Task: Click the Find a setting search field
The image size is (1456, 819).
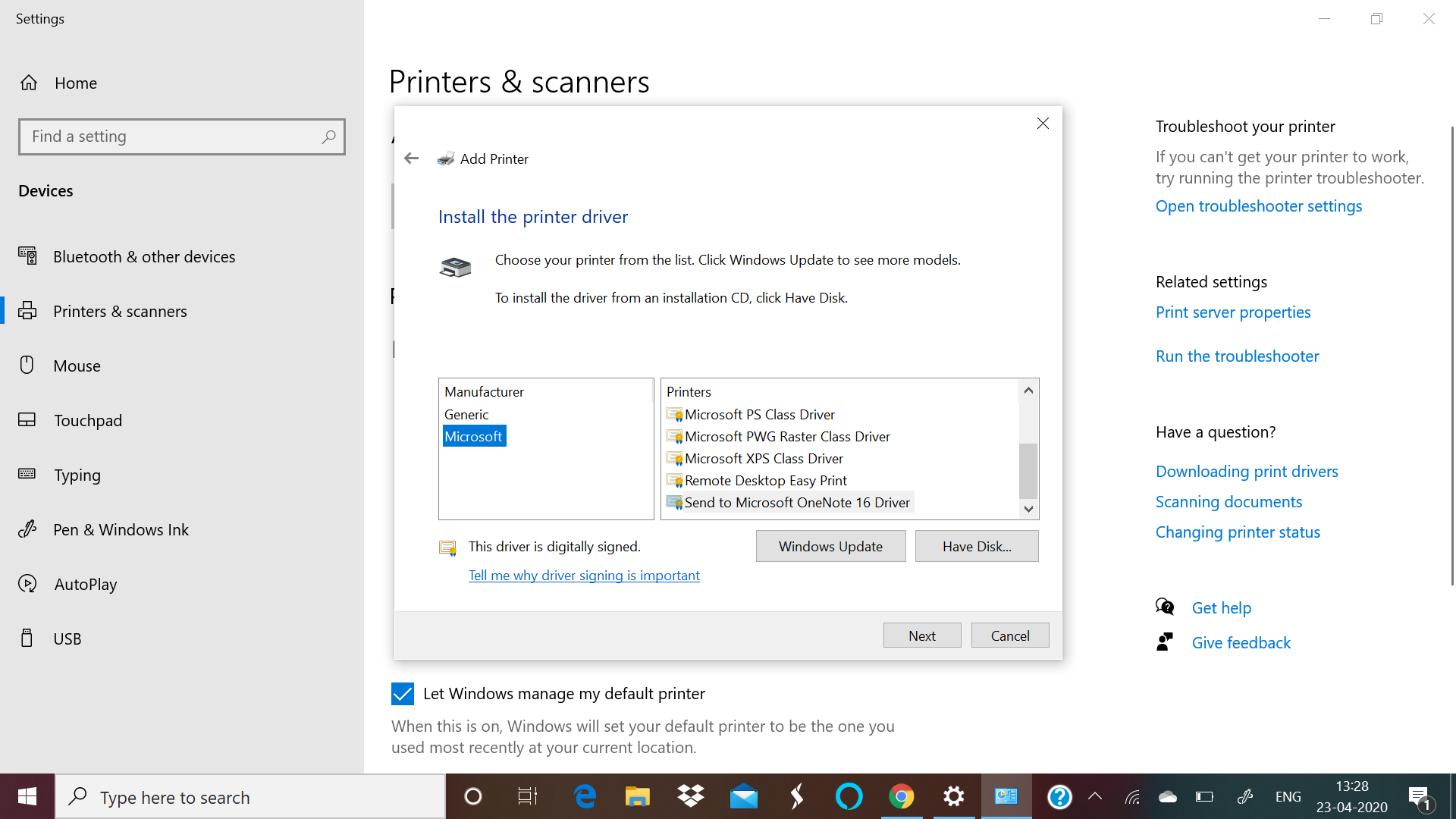Action: 182,136
